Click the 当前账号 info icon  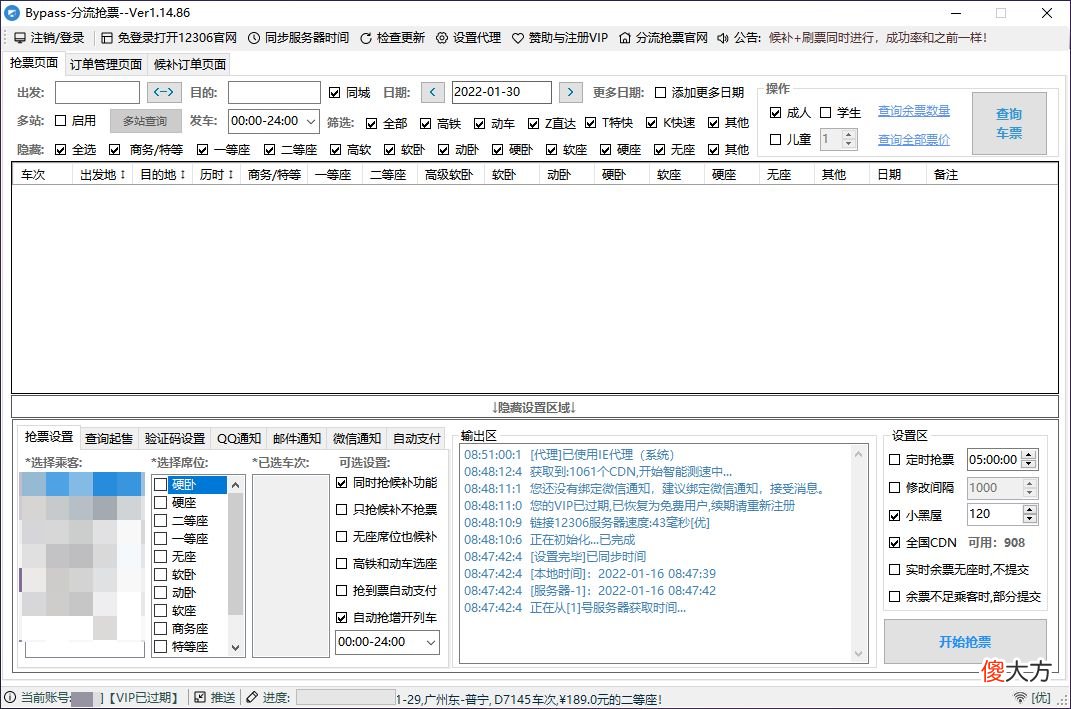(10, 697)
